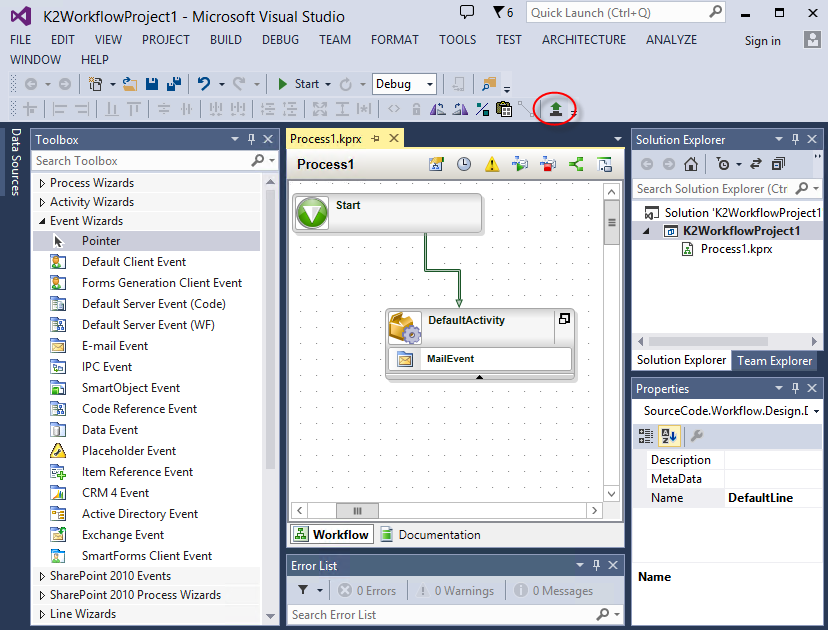The width and height of the screenshot is (828, 630).
Task: Click the Find in Files toolbar icon
Action: click(x=489, y=84)
